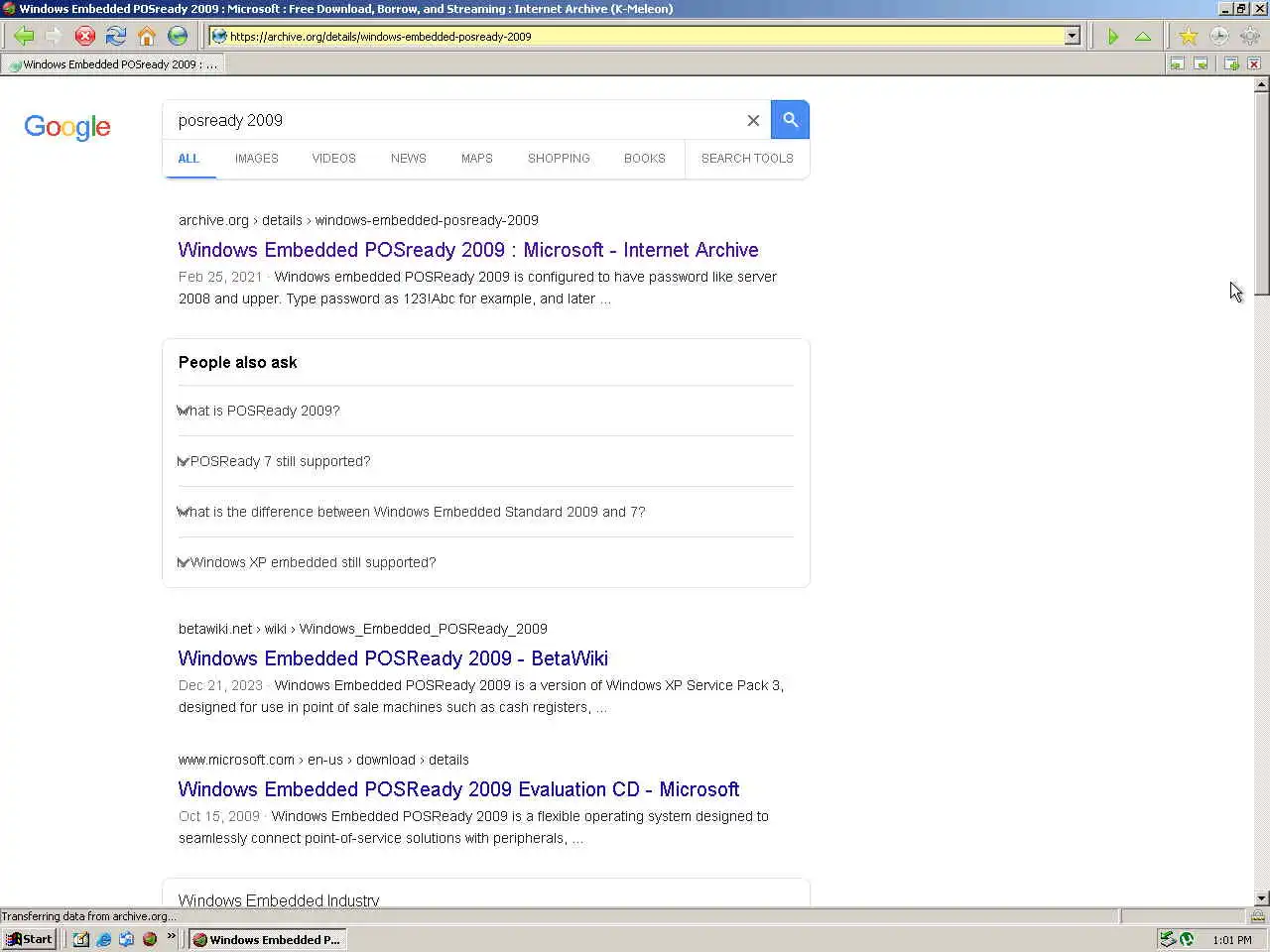Click the Safely Remove Hardware tray icon

tap(1168, 939)
